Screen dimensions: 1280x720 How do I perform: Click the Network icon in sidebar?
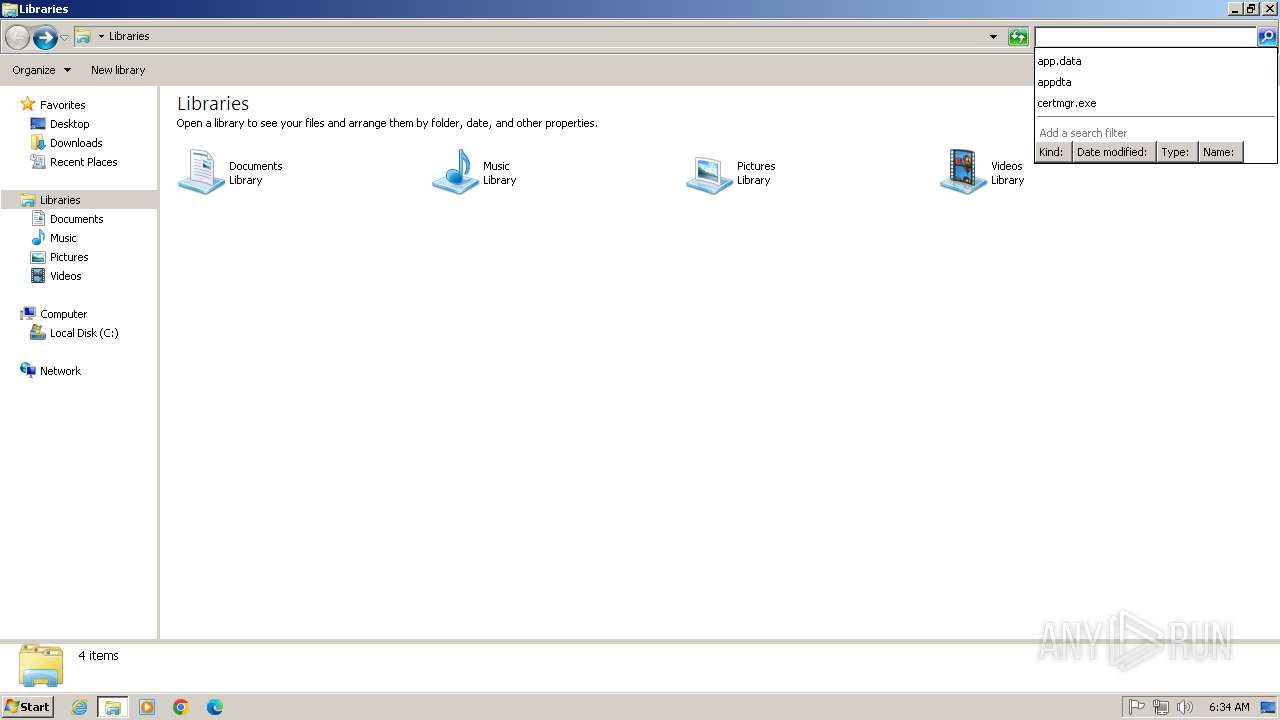(x=28, y=371)
